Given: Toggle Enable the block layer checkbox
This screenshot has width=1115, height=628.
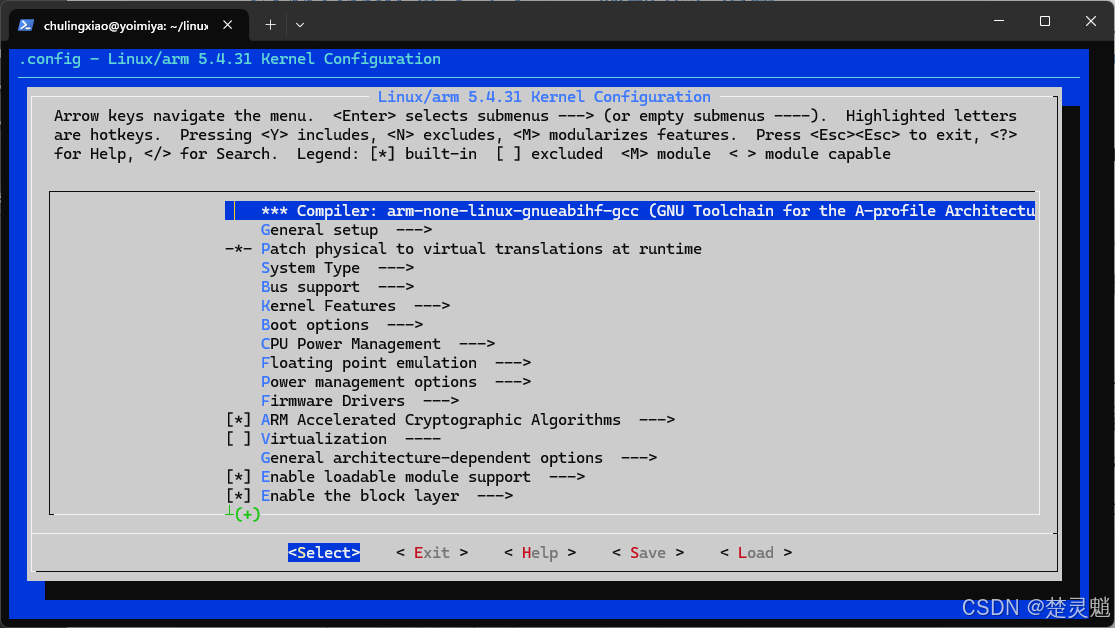Looking at the screenshot, I should tap(238, 496).
